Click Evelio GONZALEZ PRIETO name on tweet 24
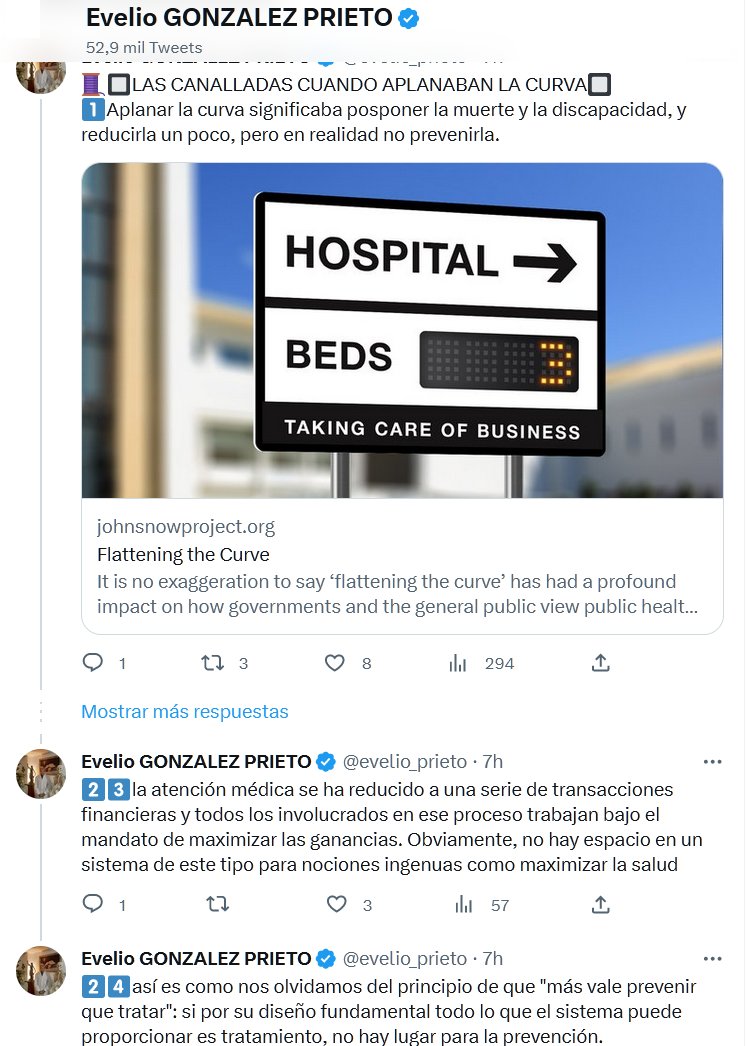746x1046 pixels. (x=196, y=959)
